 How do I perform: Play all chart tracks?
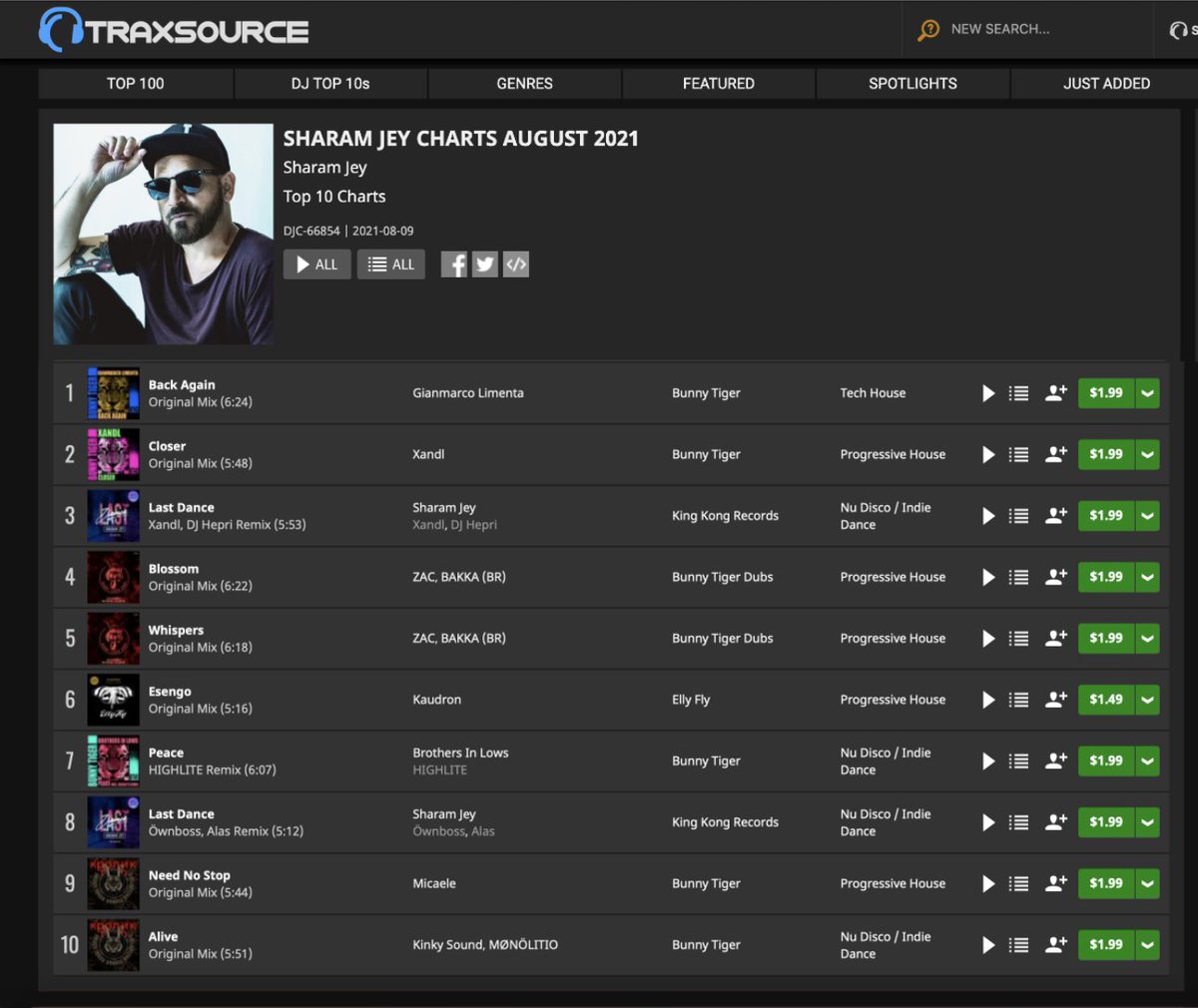[x=317, y=264]
